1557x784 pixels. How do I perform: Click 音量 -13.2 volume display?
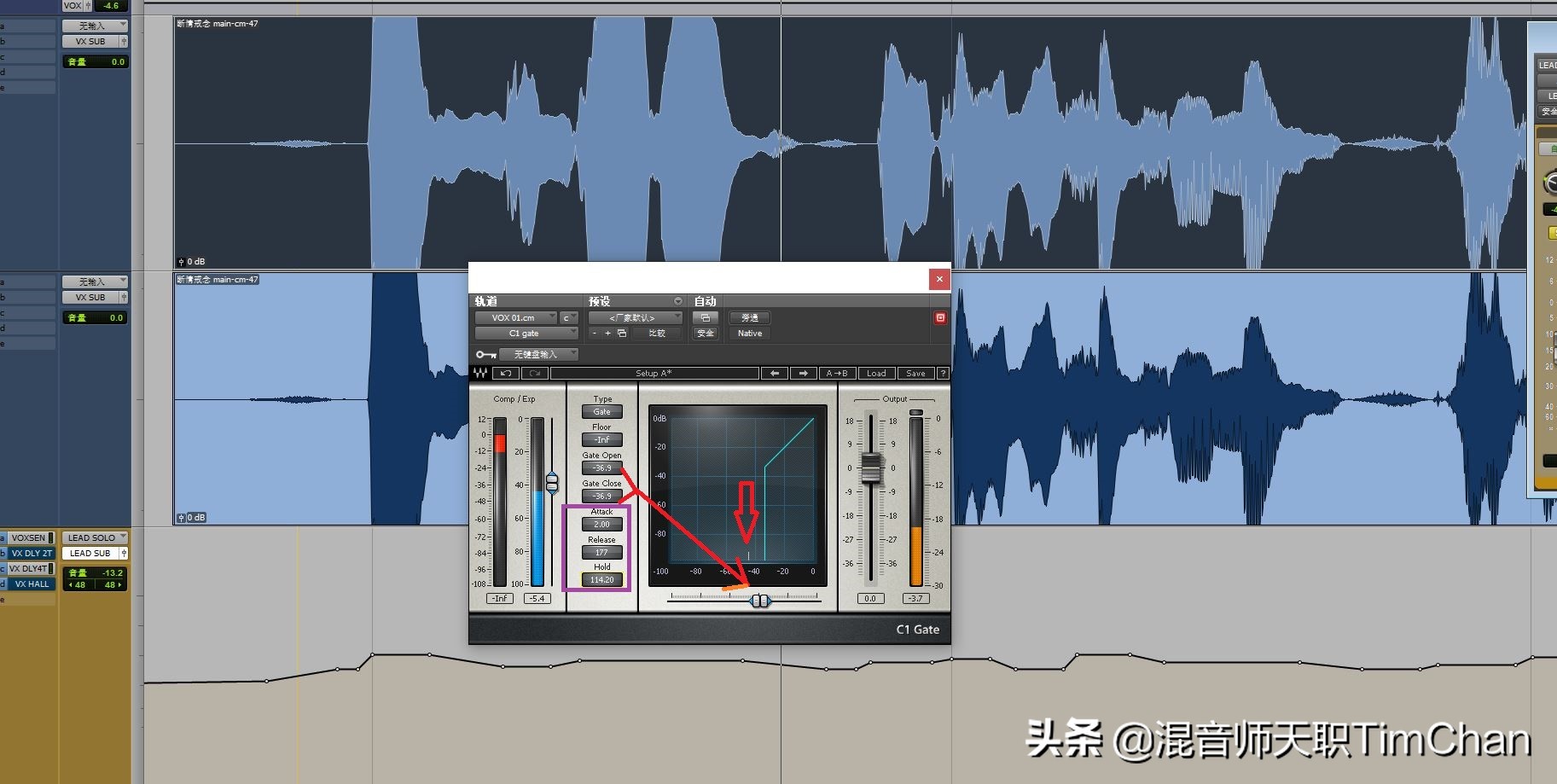(x=96, y=572)
